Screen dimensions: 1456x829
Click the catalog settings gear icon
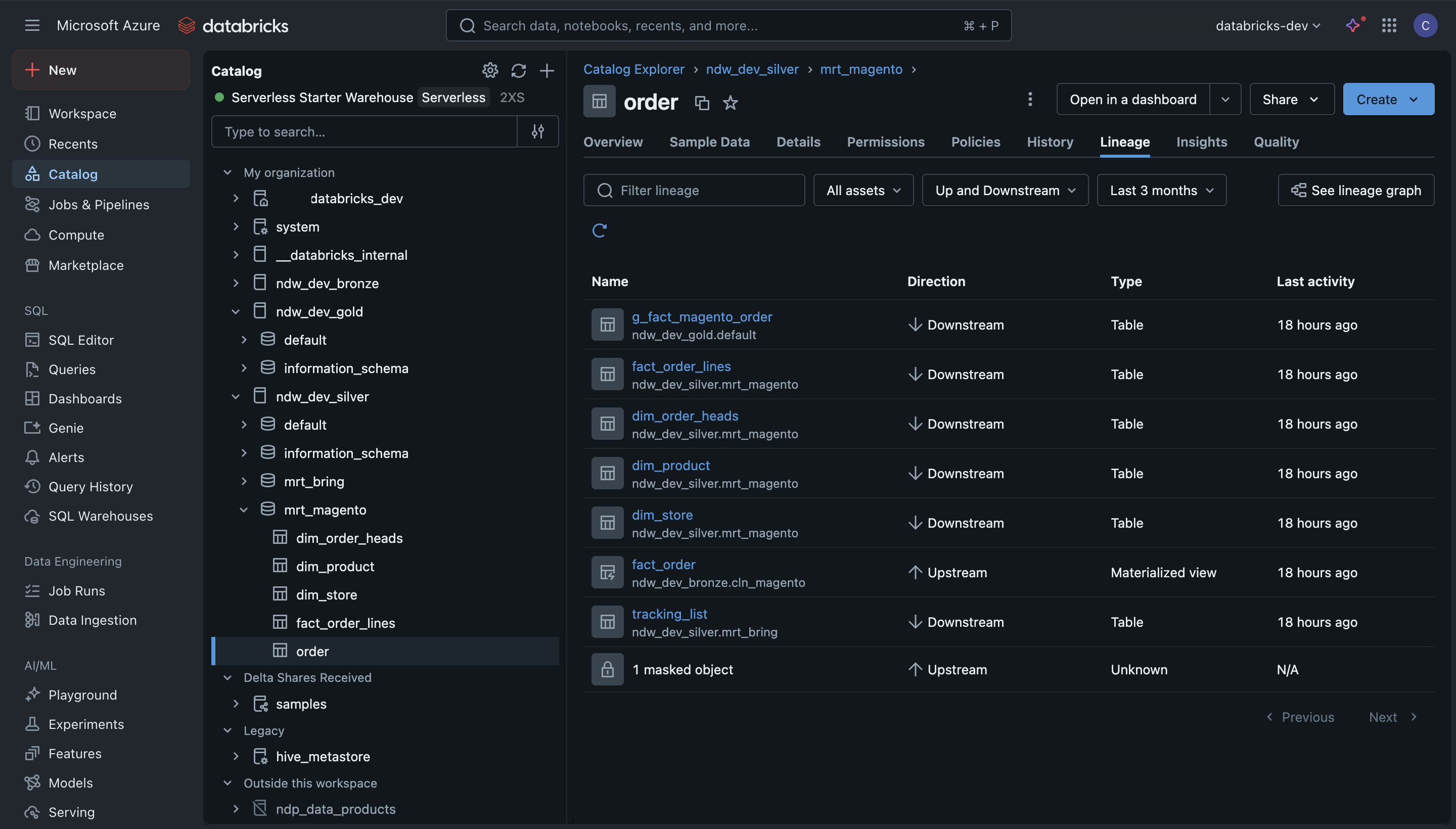(x=490, y=71)
